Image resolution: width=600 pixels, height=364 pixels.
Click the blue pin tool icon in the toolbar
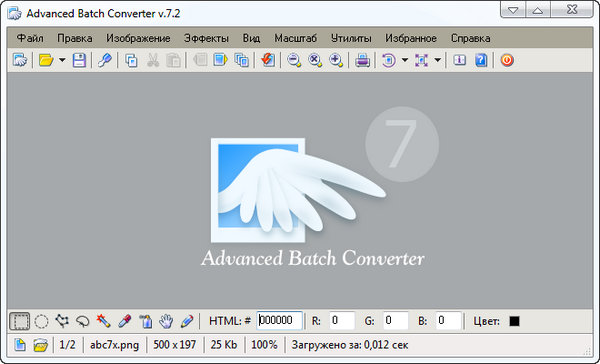(x=104, y=60)
